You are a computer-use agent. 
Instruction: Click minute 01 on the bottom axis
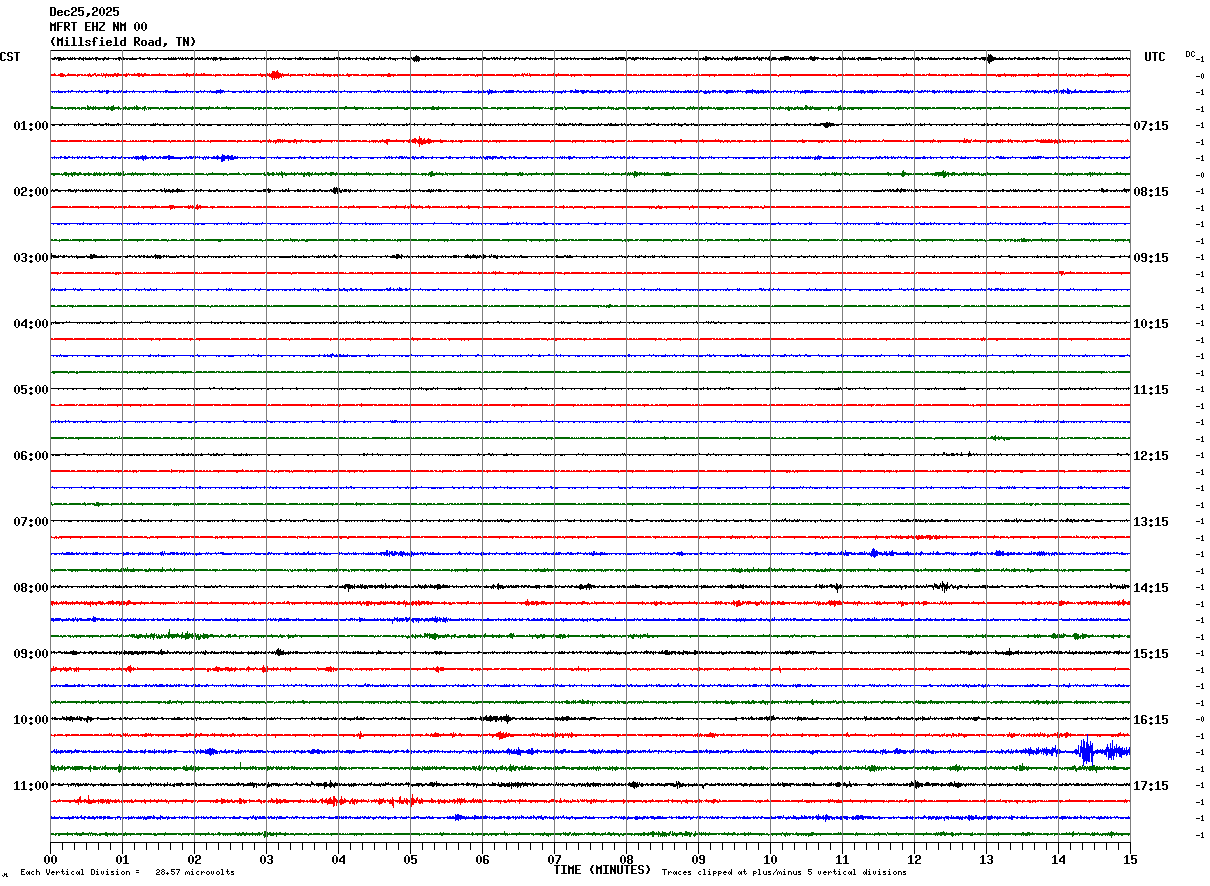pos(122,859)
